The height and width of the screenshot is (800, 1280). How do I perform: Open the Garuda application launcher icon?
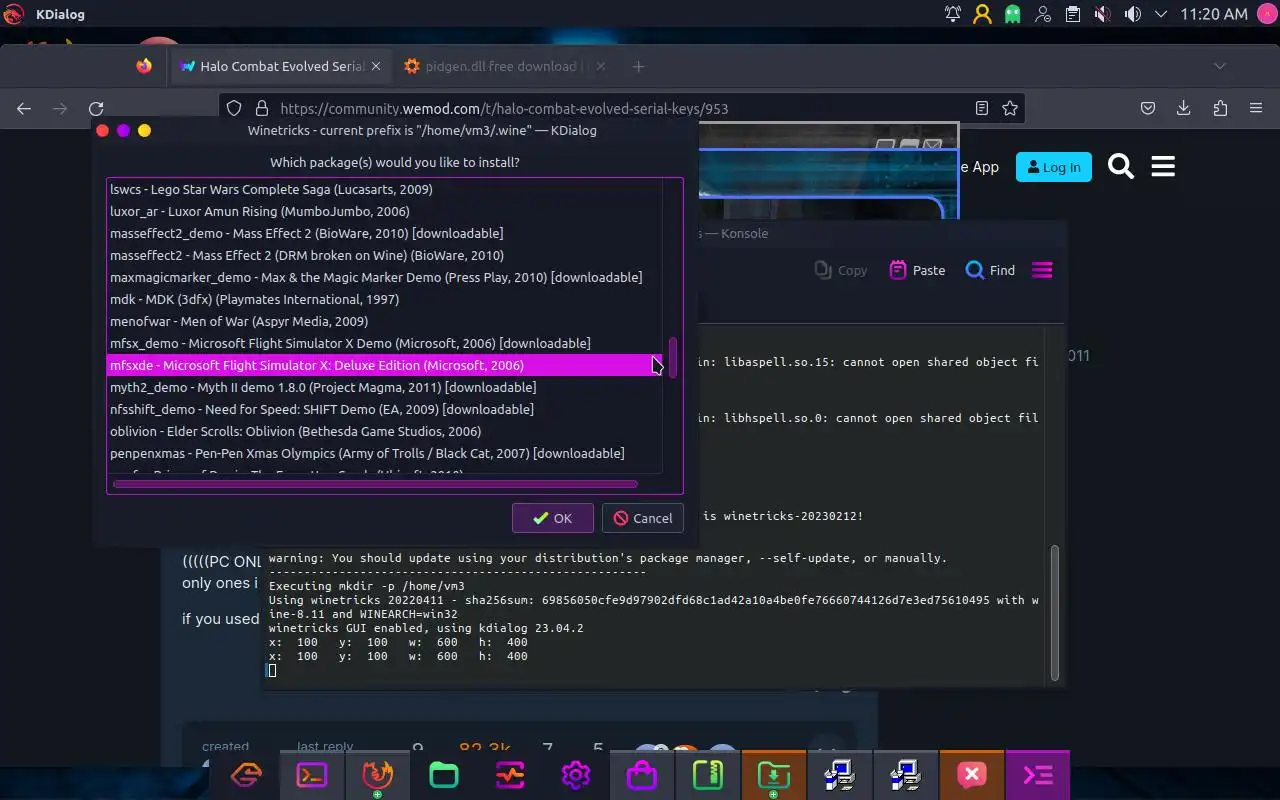tap(14, 14)
